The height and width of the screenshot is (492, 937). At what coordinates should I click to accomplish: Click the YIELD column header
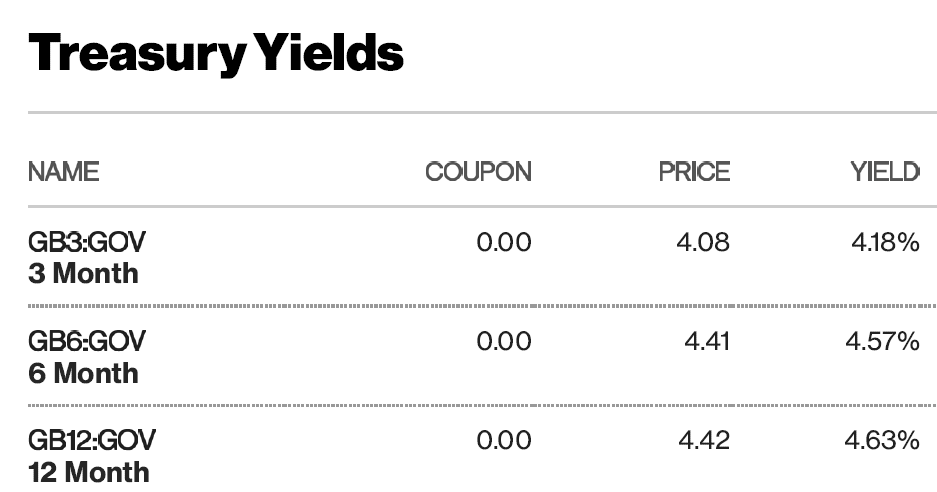[885, 172]
